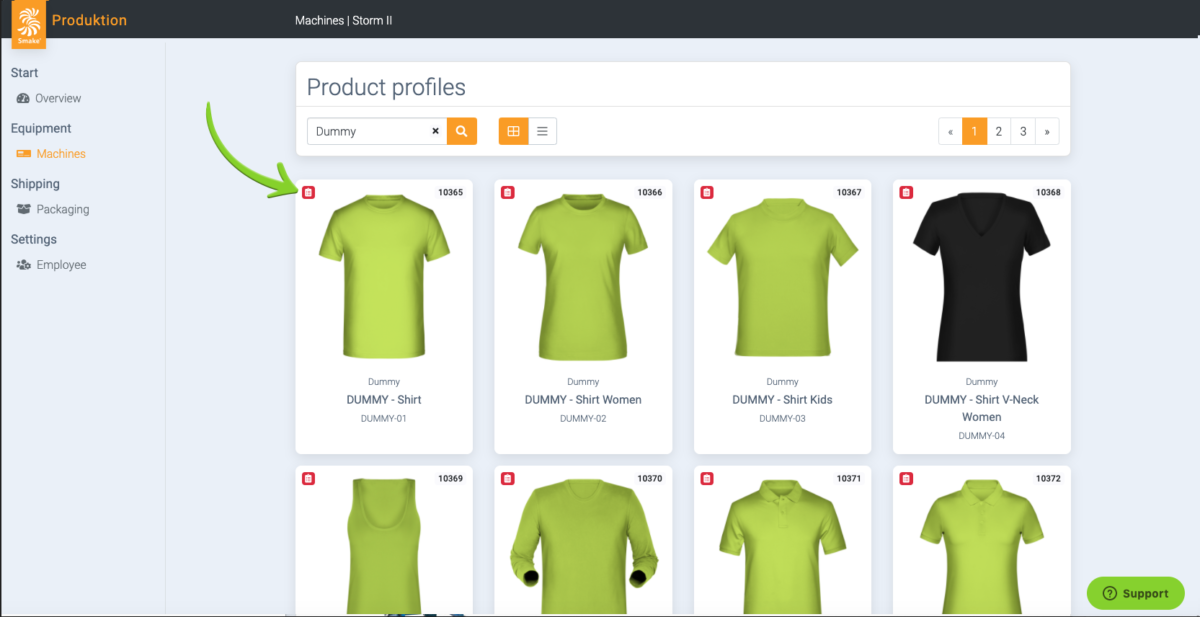This screenshot has width=1200, height=617.
Task: Open the DUMMY - Shirt Women profile link
Action: pyautogui.click(x=583, y=399)
